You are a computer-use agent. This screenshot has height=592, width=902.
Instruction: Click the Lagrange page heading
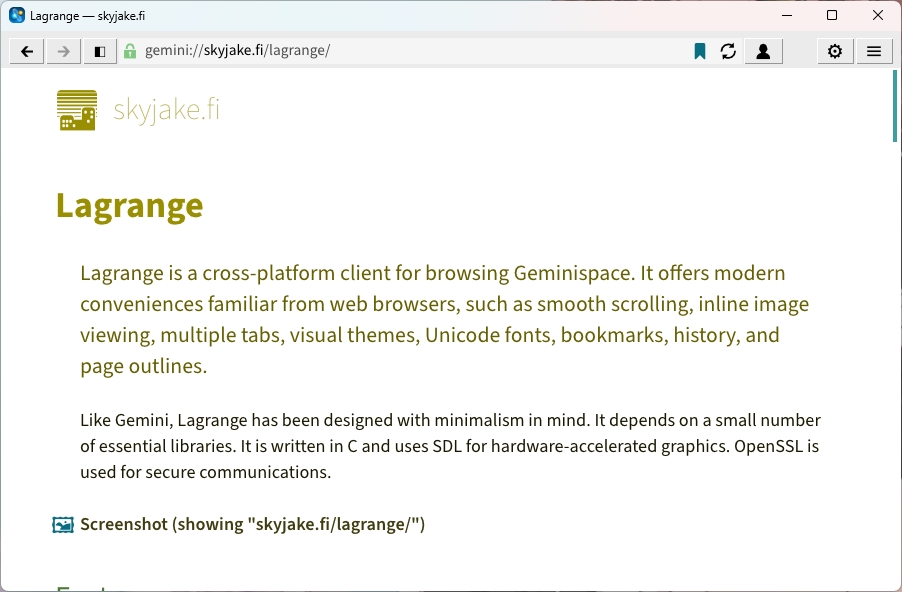[130, 206]
